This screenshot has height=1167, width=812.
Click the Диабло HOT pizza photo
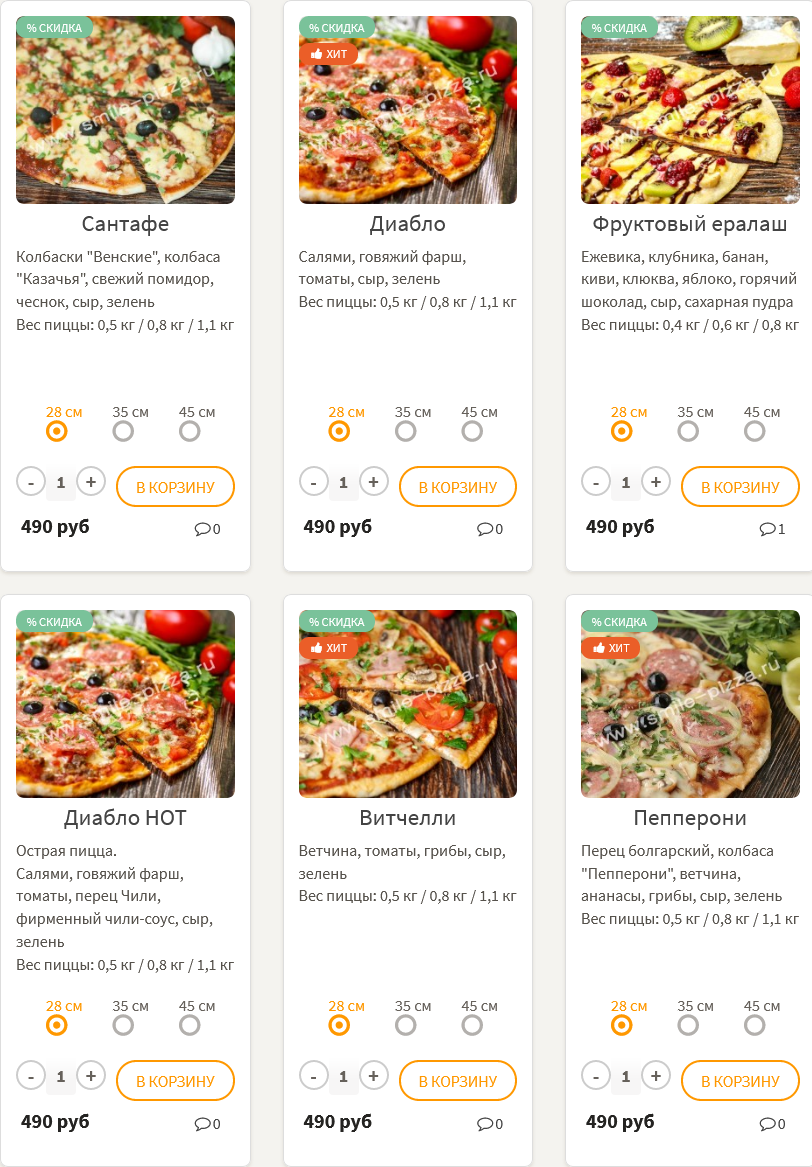point(125,704)
